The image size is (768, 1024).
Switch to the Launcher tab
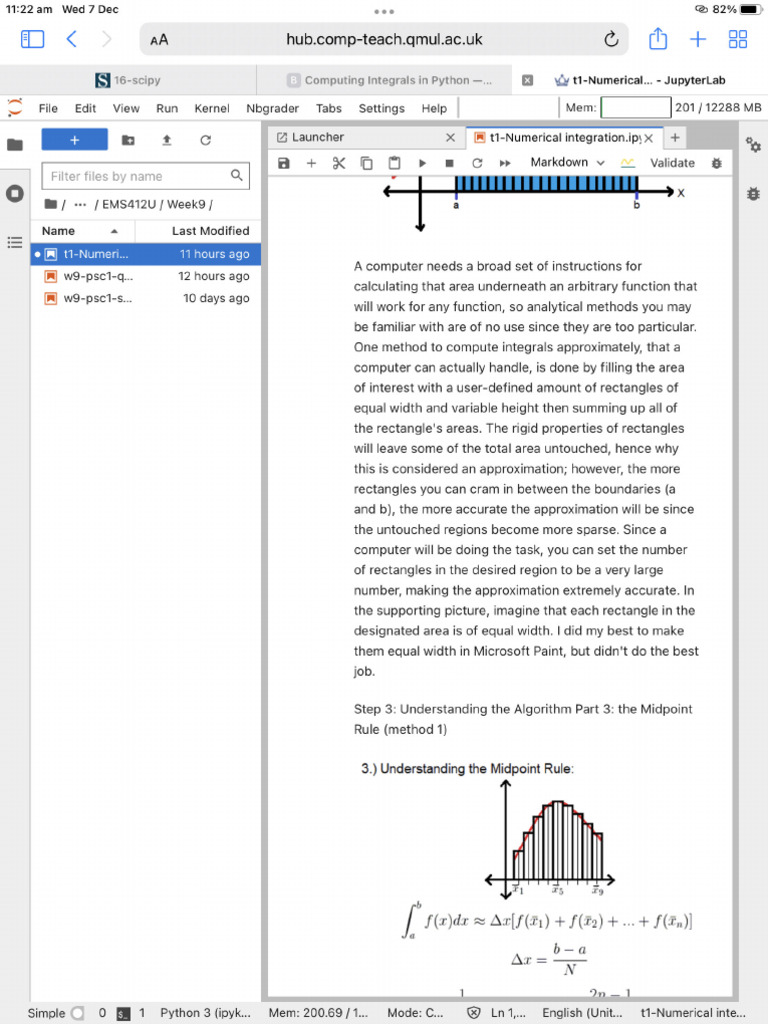coord(317,137)
